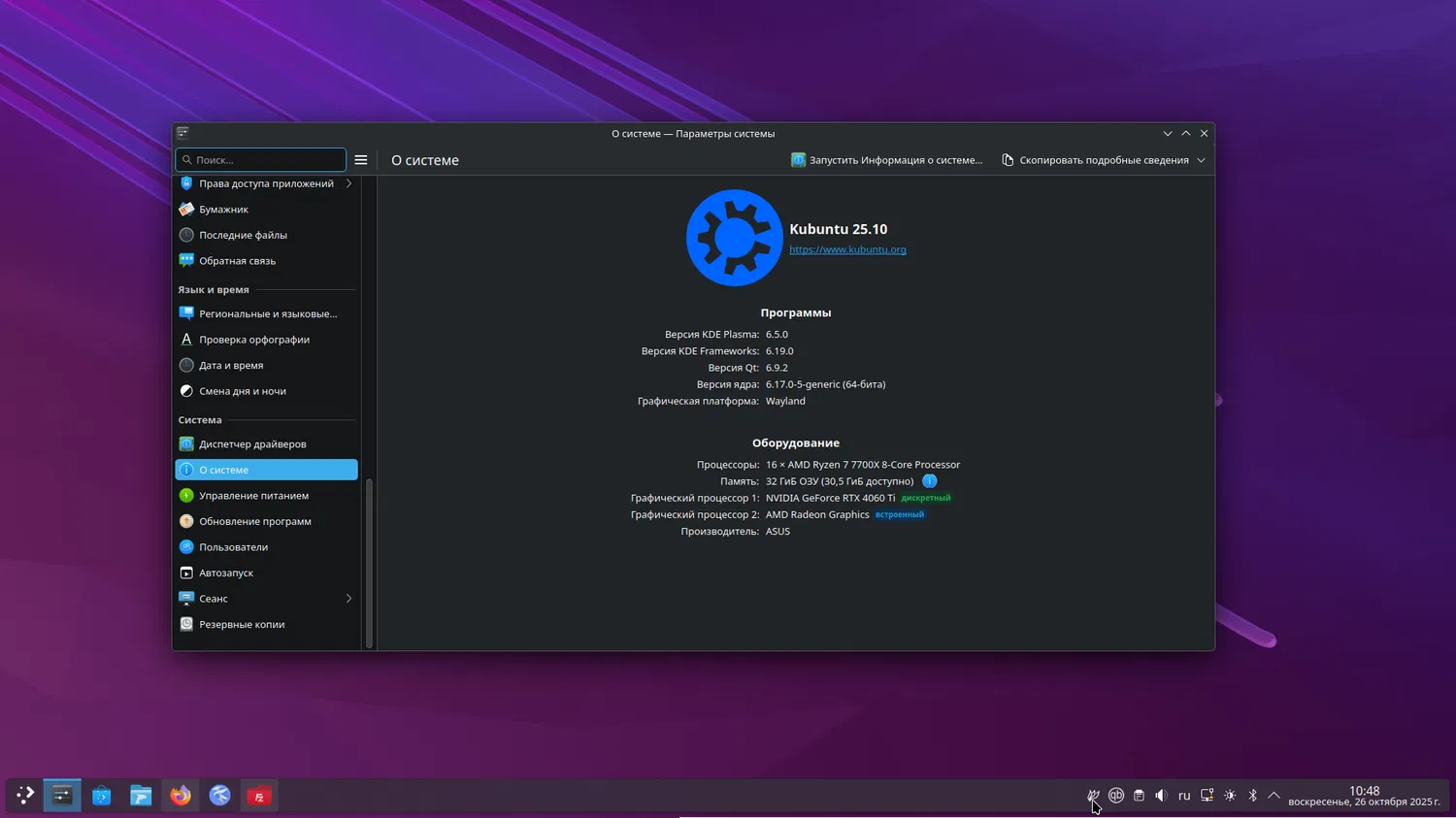Open Dolphin file manager from taskbar

coord(141,796)
